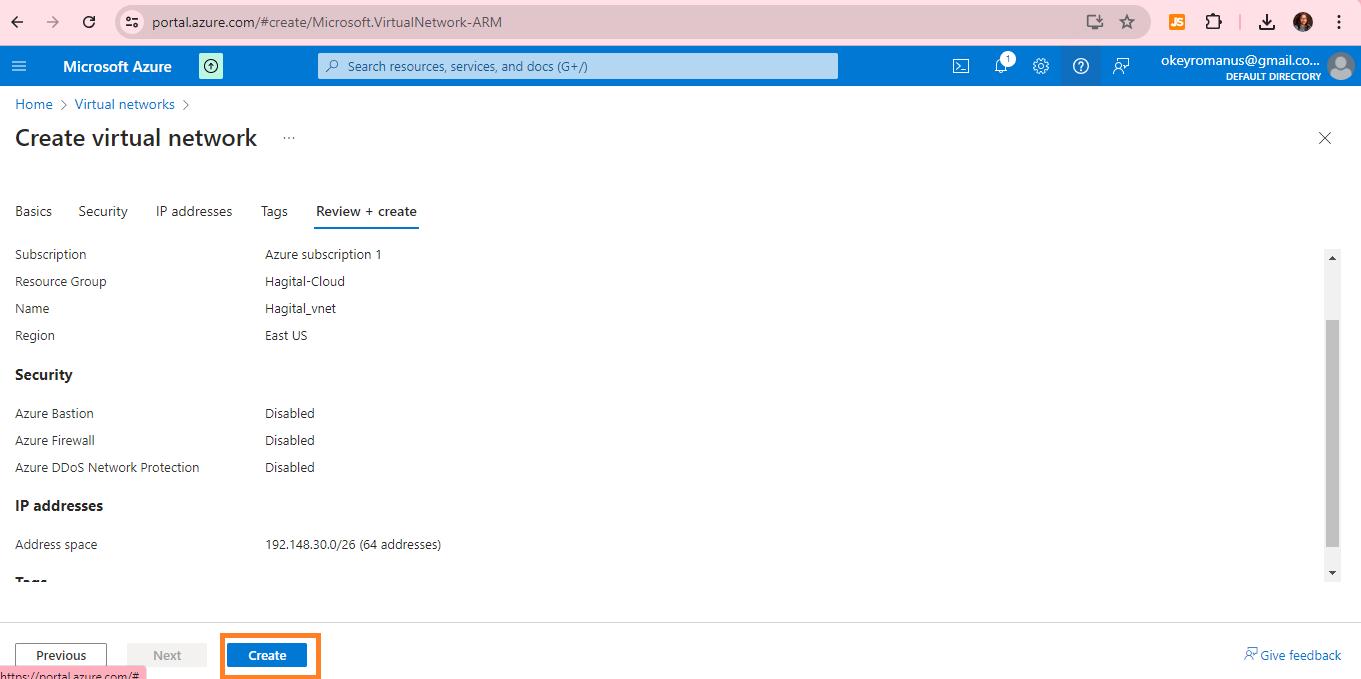Click the Azure Firewall label

[55, 440]
